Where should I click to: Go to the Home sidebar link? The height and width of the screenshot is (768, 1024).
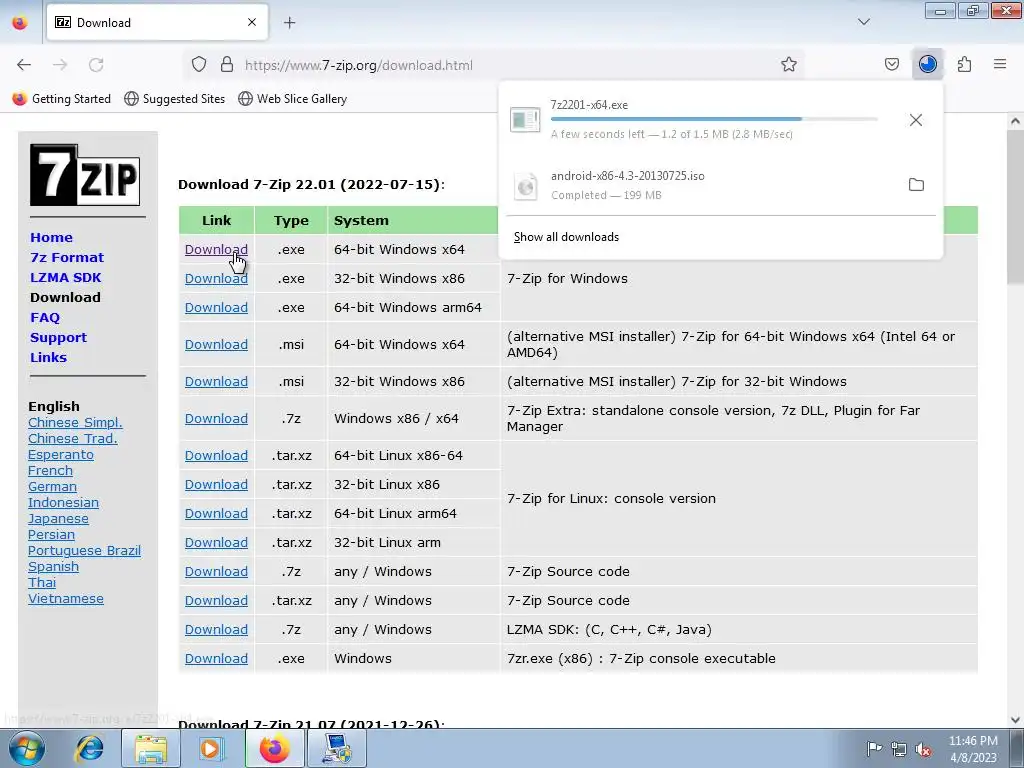(x=51, y=238)
